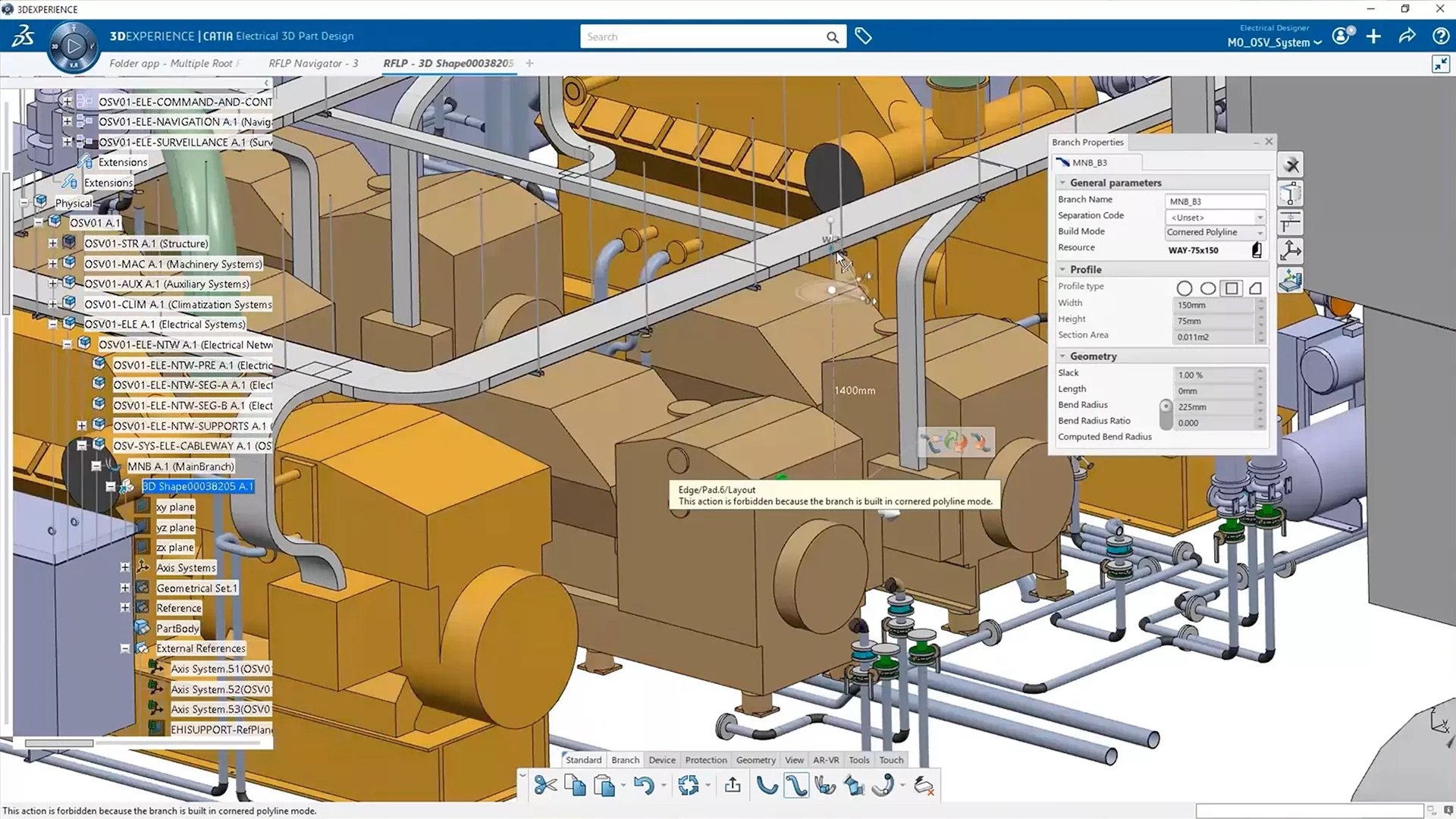
Task: Open the Resource catalog via the book icon
Action: 1257,250
